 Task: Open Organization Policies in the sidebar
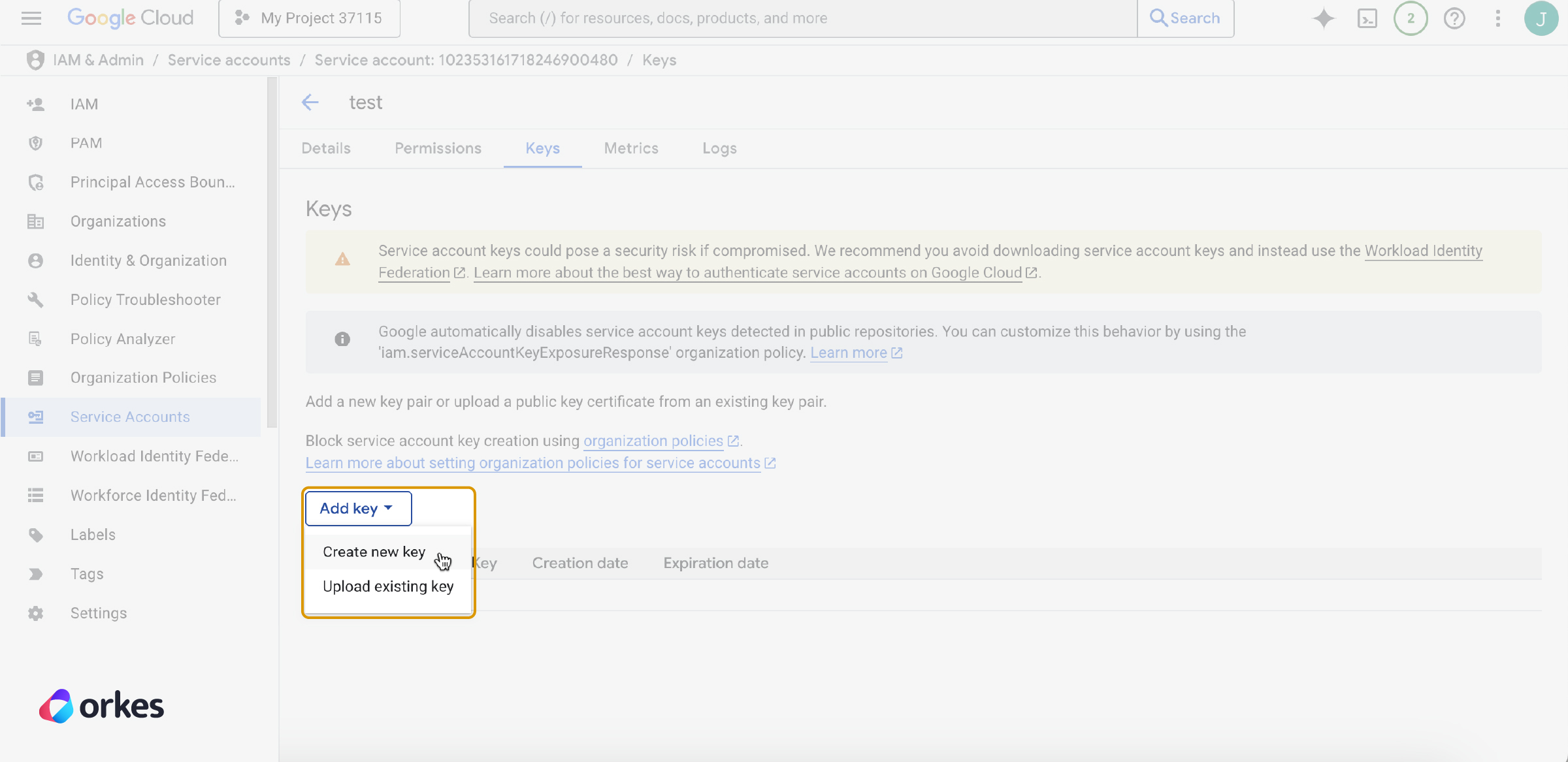pos(143,377)
